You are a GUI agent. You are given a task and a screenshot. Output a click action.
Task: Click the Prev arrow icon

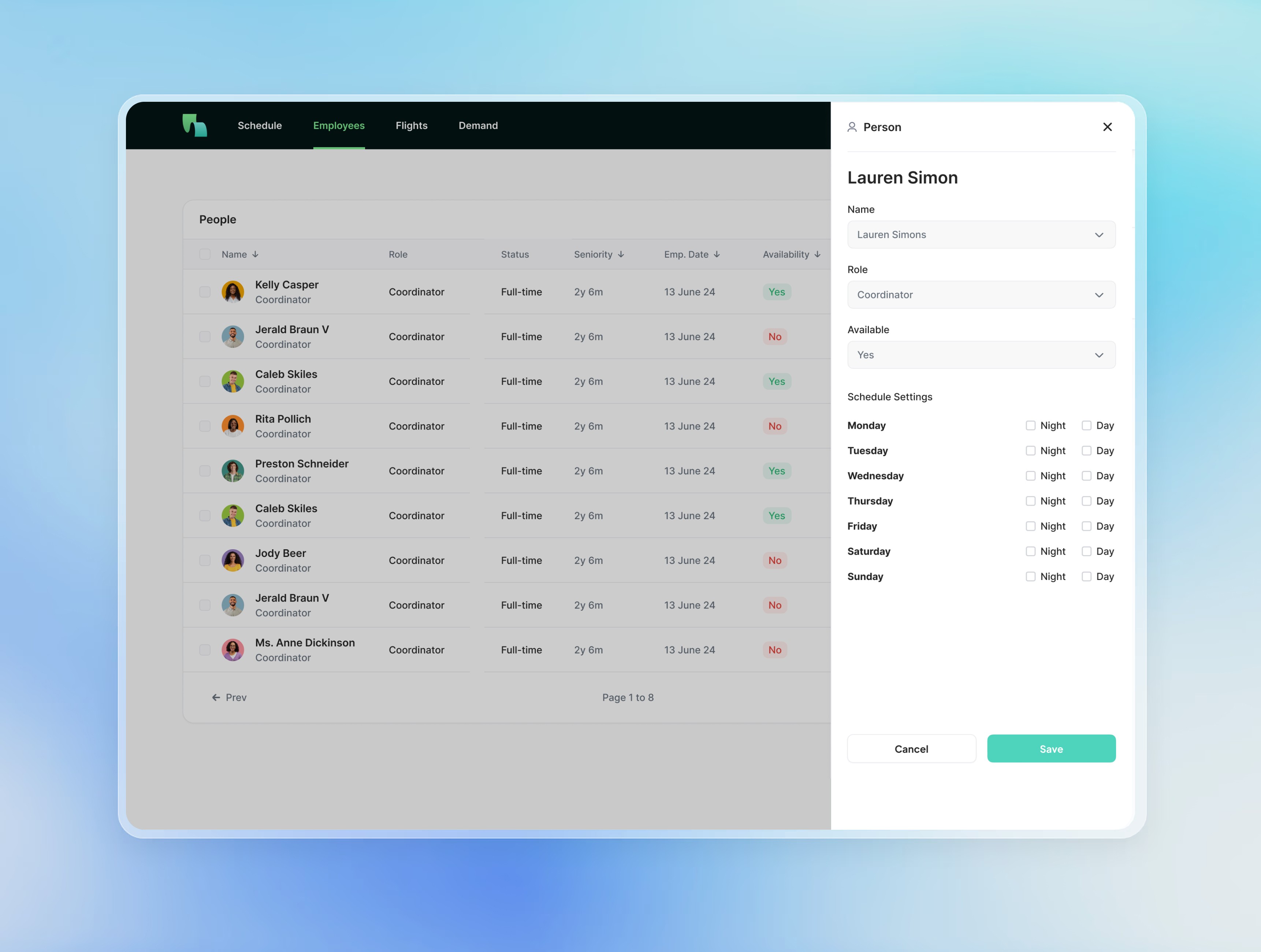click(x=216, y=697)
